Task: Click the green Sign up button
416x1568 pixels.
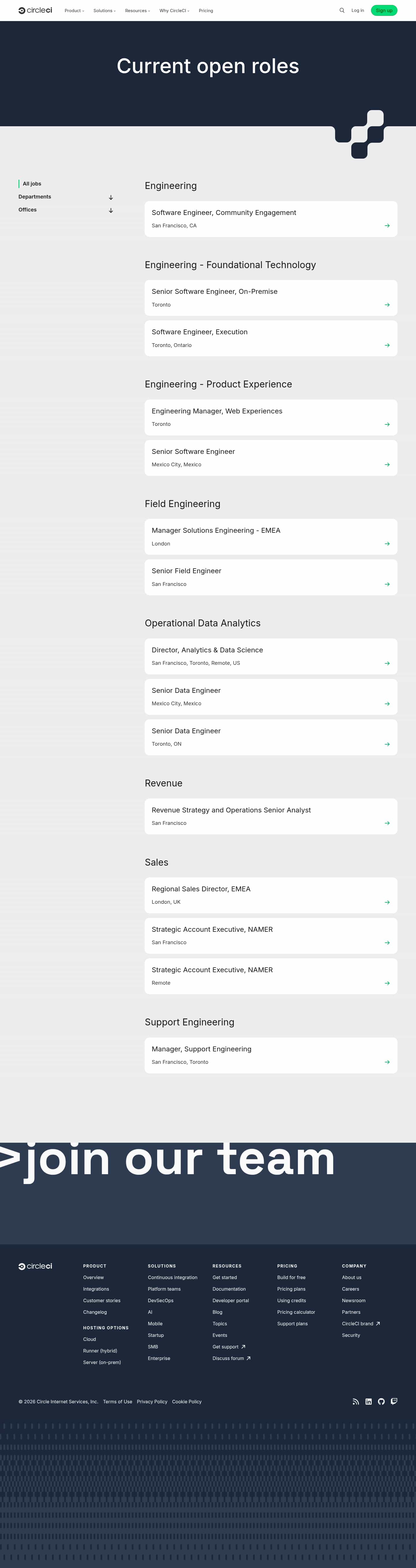Action: (384, 10)
